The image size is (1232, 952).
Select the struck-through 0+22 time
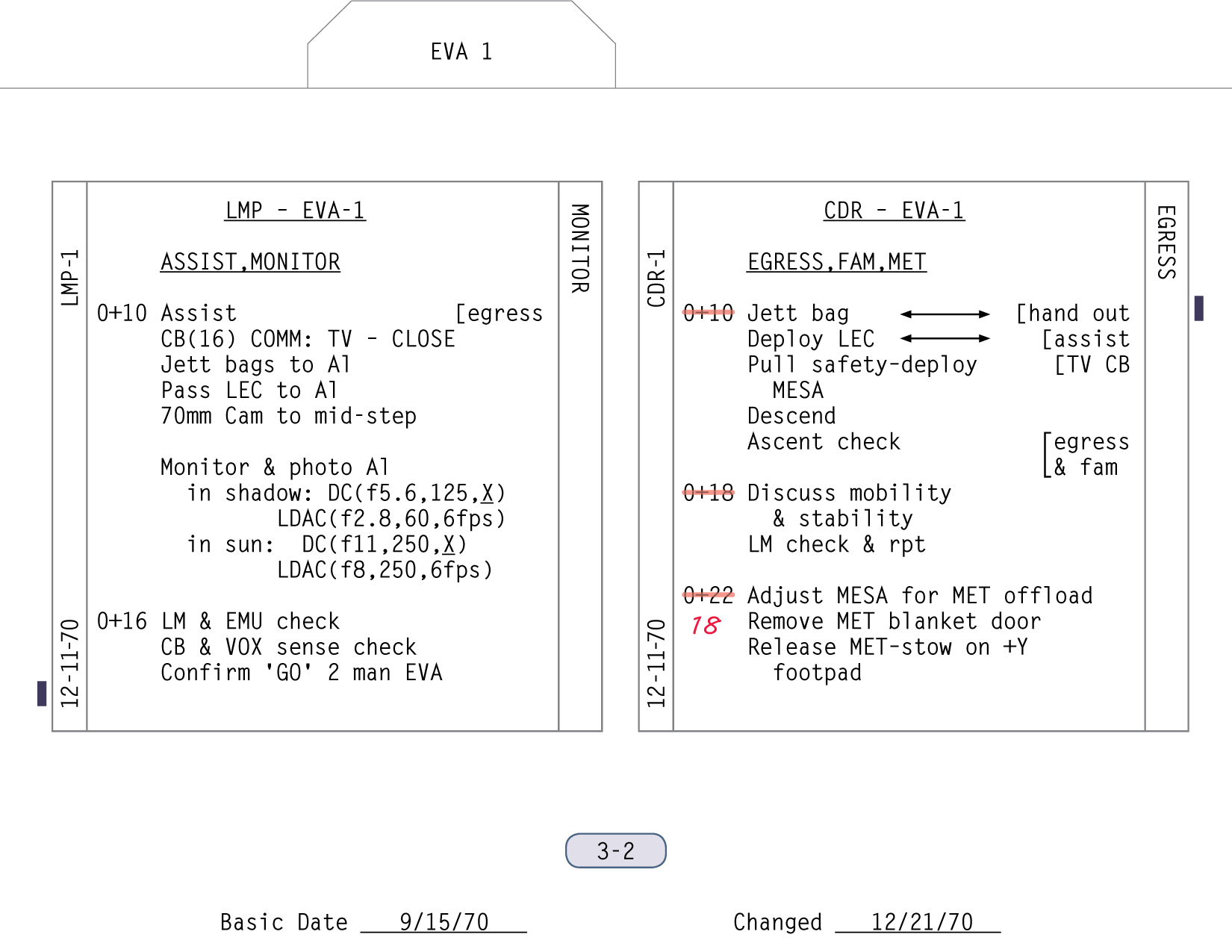tap(709, 596)
